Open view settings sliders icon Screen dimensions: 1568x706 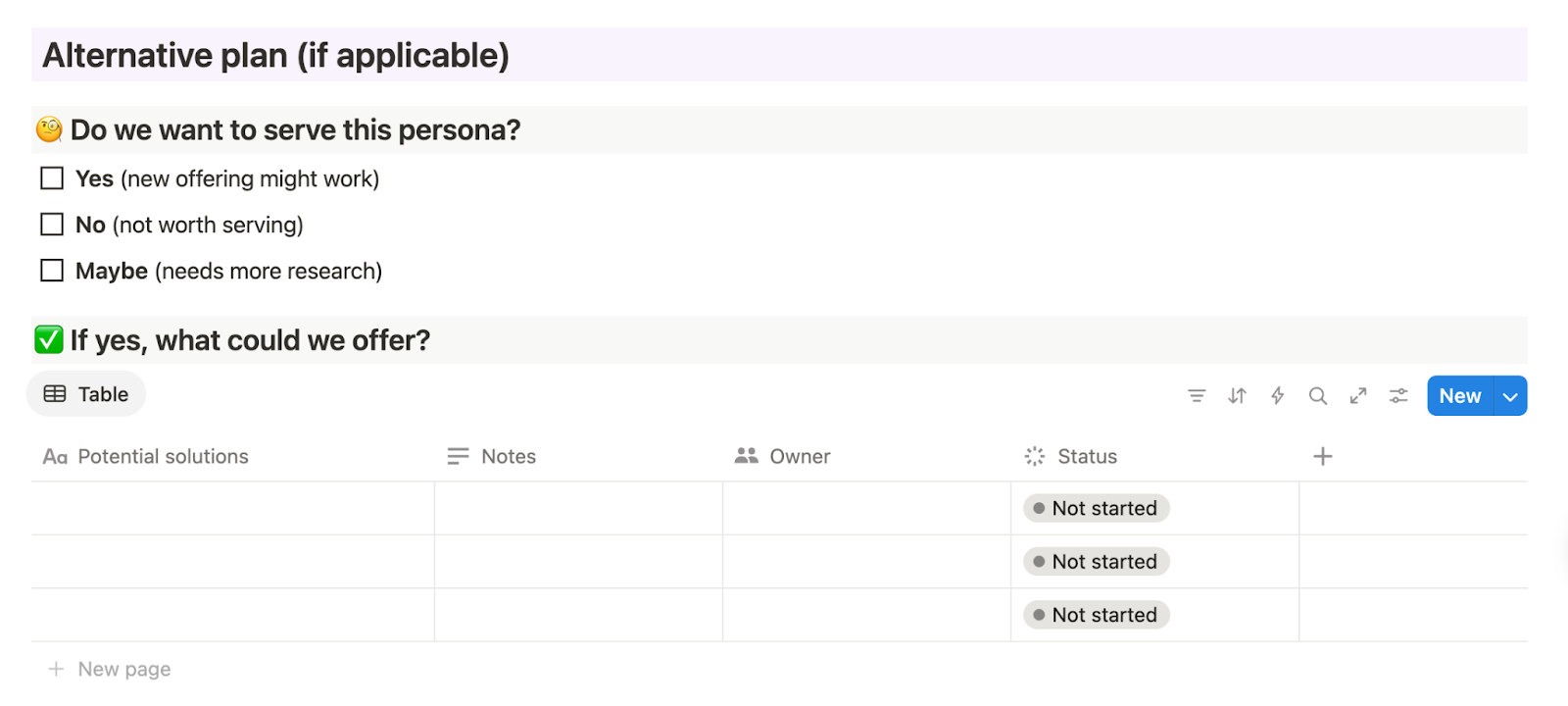coord(1398,396)
